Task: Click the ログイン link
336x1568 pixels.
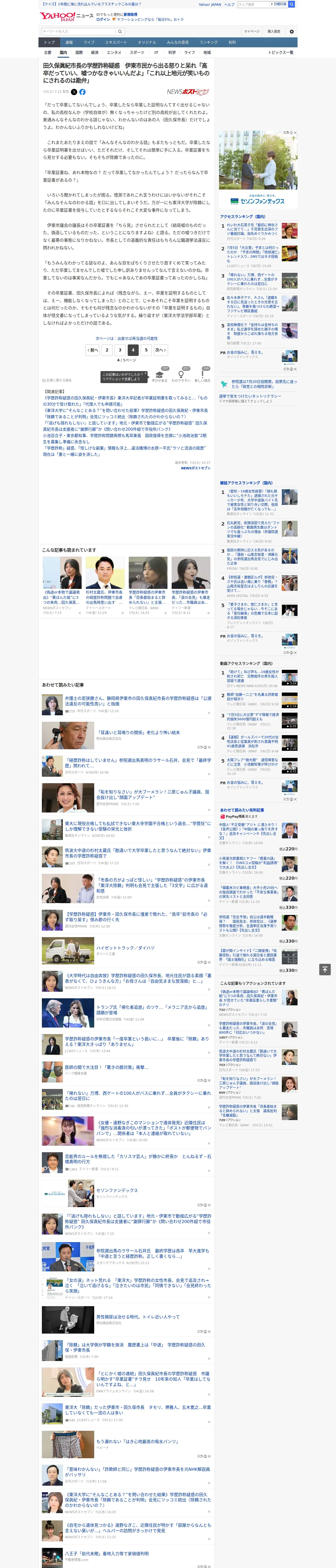Action: [103, 20]
